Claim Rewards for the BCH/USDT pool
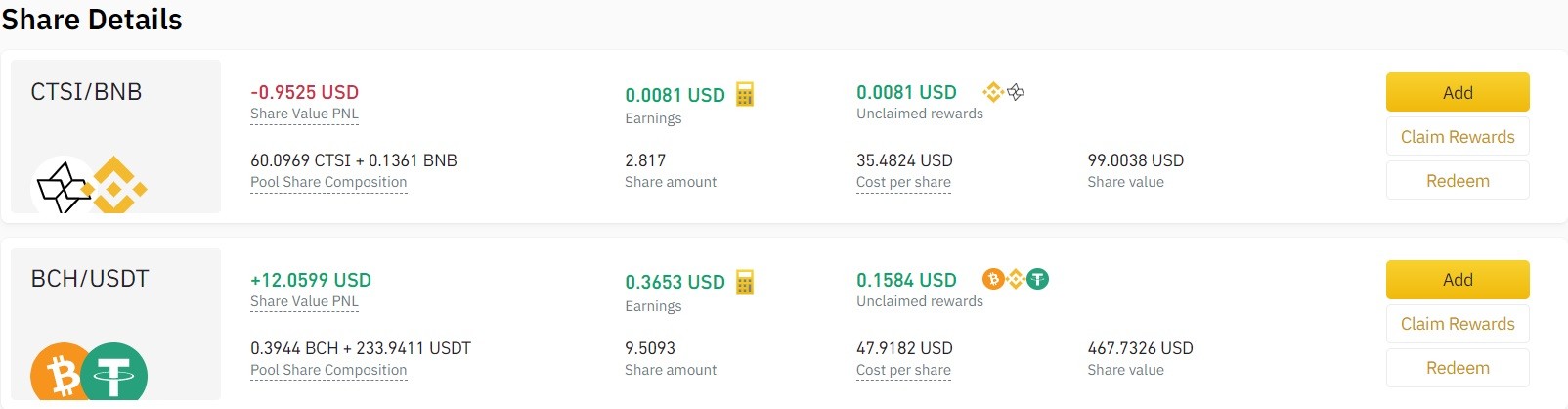This screenshot has height=409, width=1568. pos(1458,324)
